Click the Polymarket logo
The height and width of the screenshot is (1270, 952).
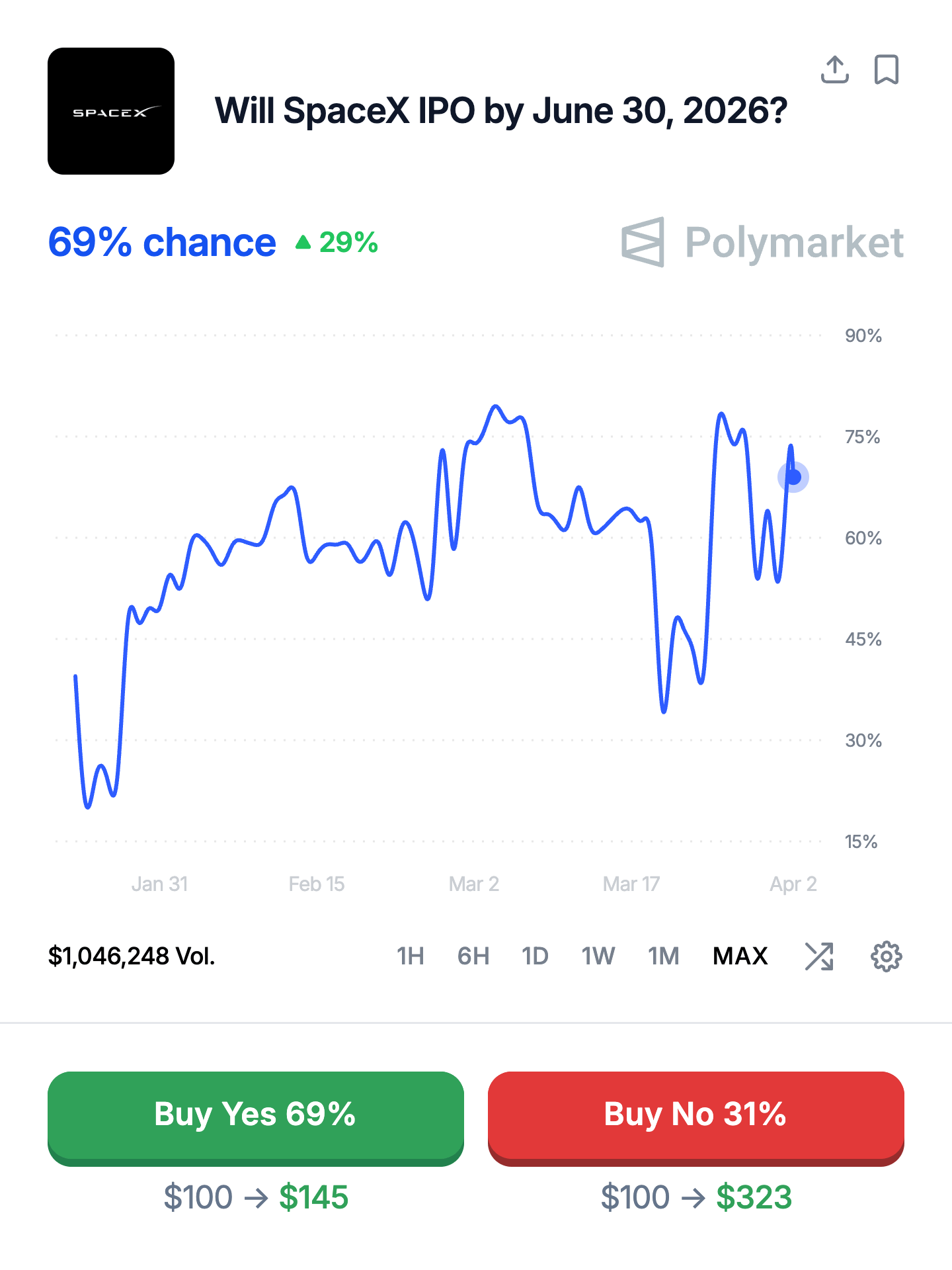[x=762, y=242]
